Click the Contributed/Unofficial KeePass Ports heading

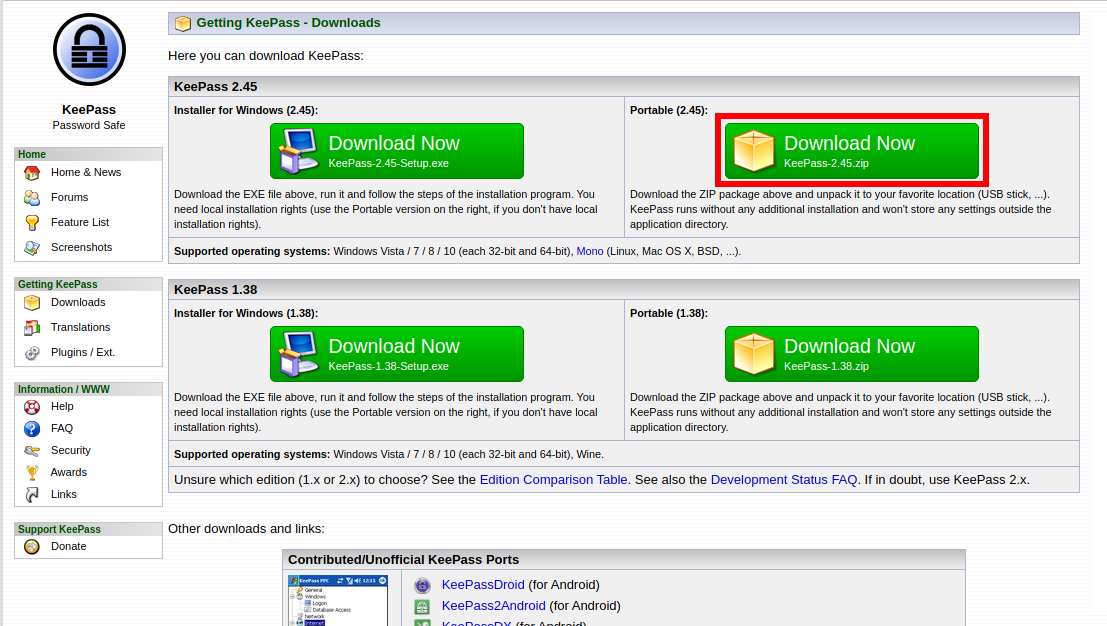point(403,560)
